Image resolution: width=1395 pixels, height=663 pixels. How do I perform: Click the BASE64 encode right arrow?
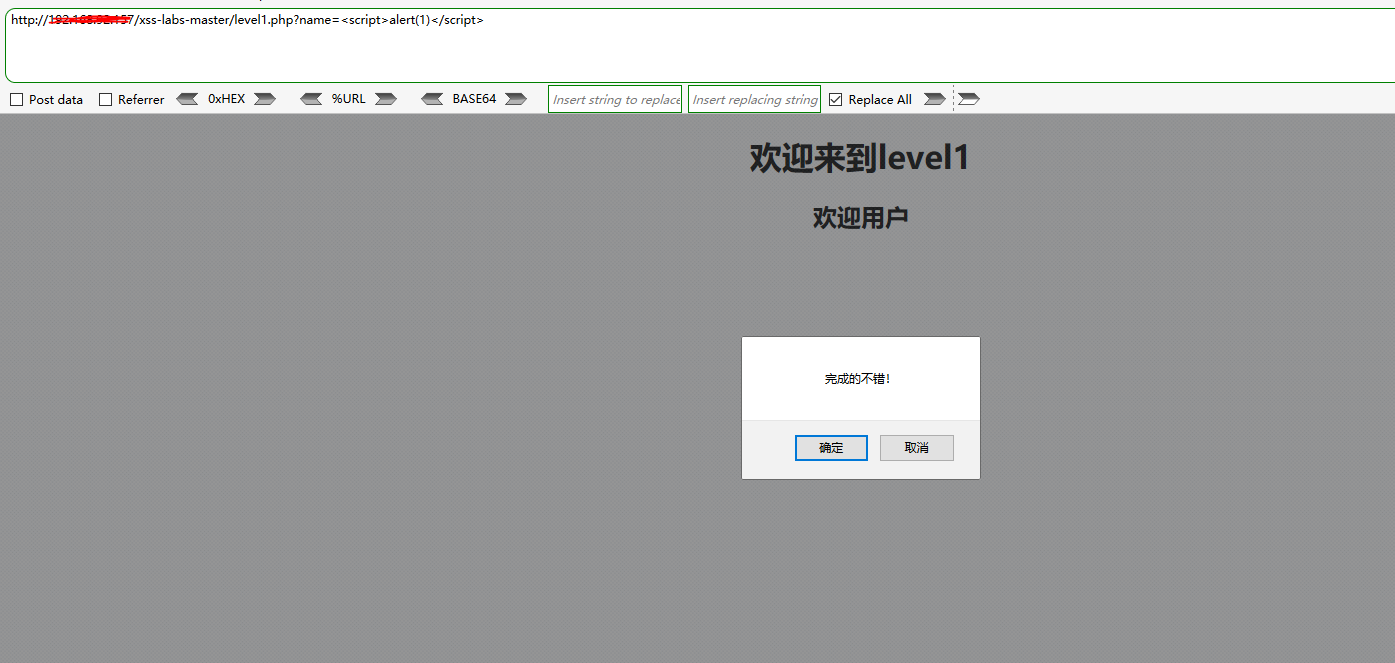516,99
